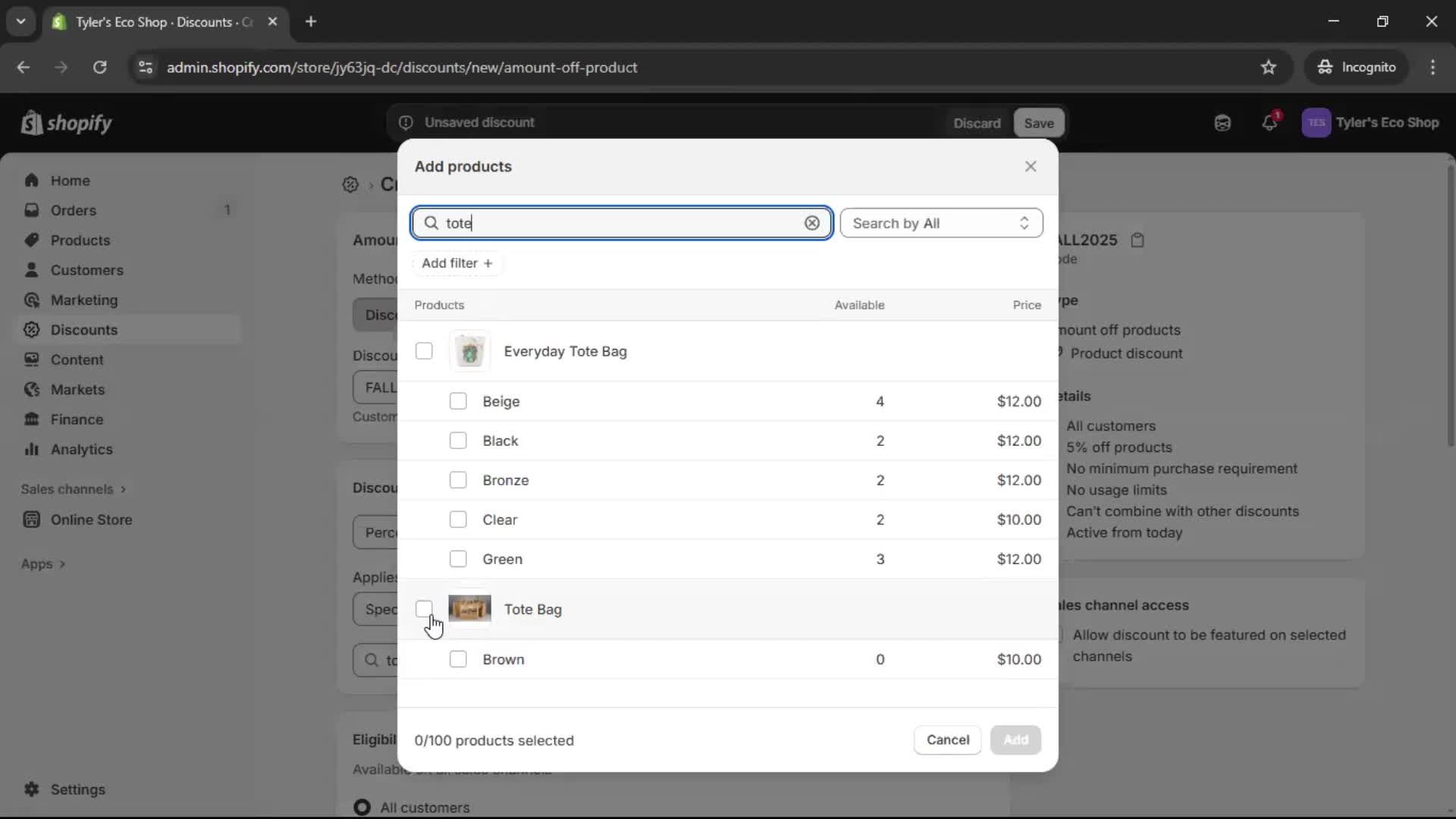Click the Shopify logo

pyautogui.click(x=66, y=123)
